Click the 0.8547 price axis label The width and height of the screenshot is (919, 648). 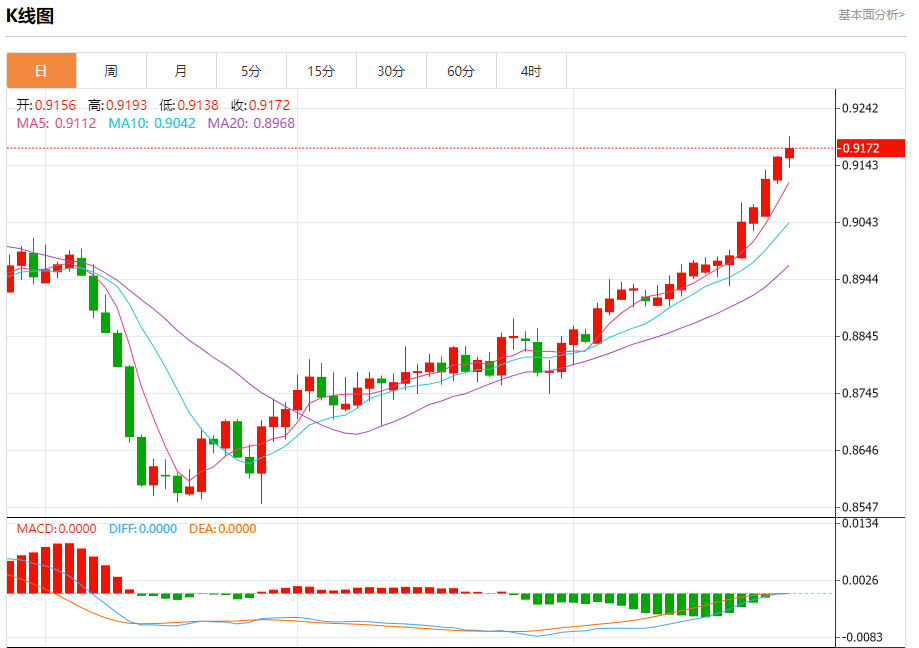860,507
